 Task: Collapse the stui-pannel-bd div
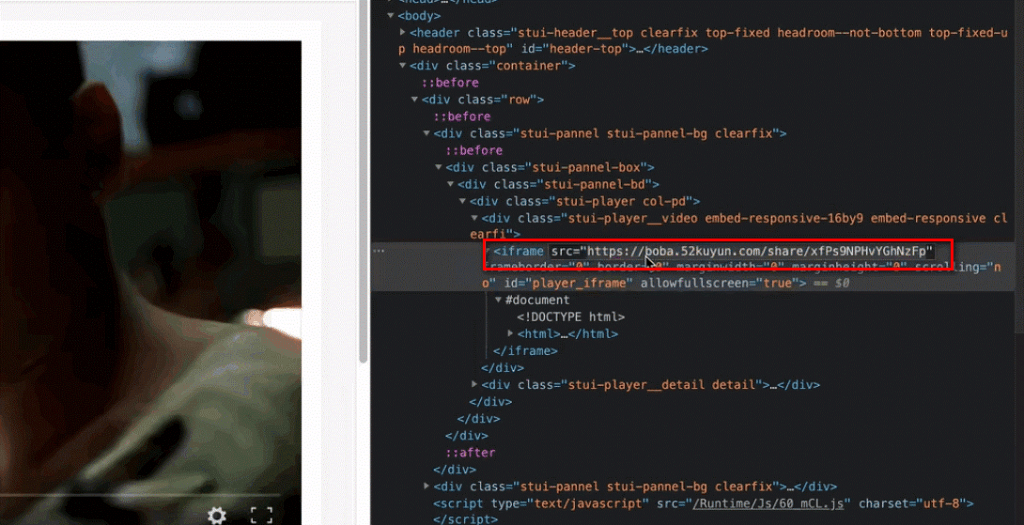(451, 184)
